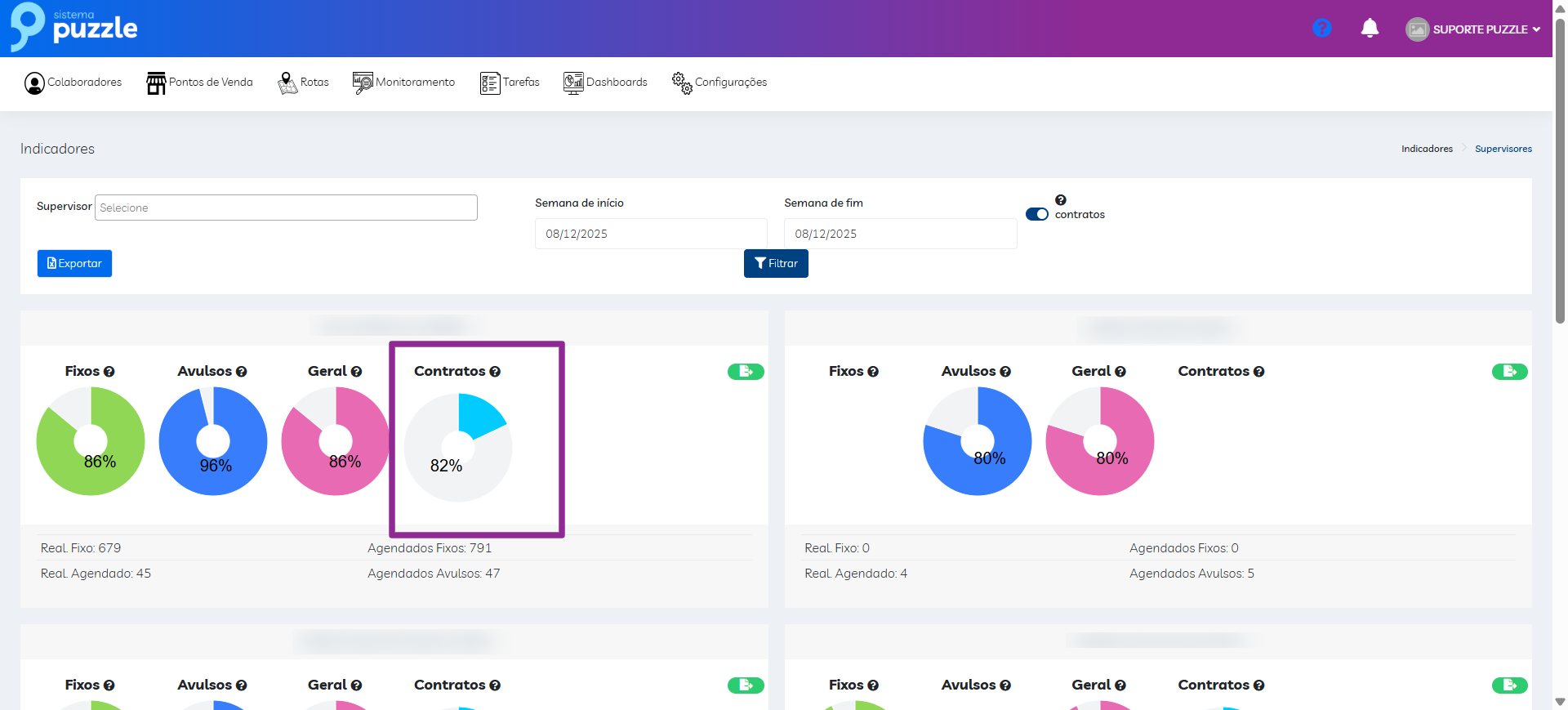Click the Puzzle logo in header

[x=73, y=27]
